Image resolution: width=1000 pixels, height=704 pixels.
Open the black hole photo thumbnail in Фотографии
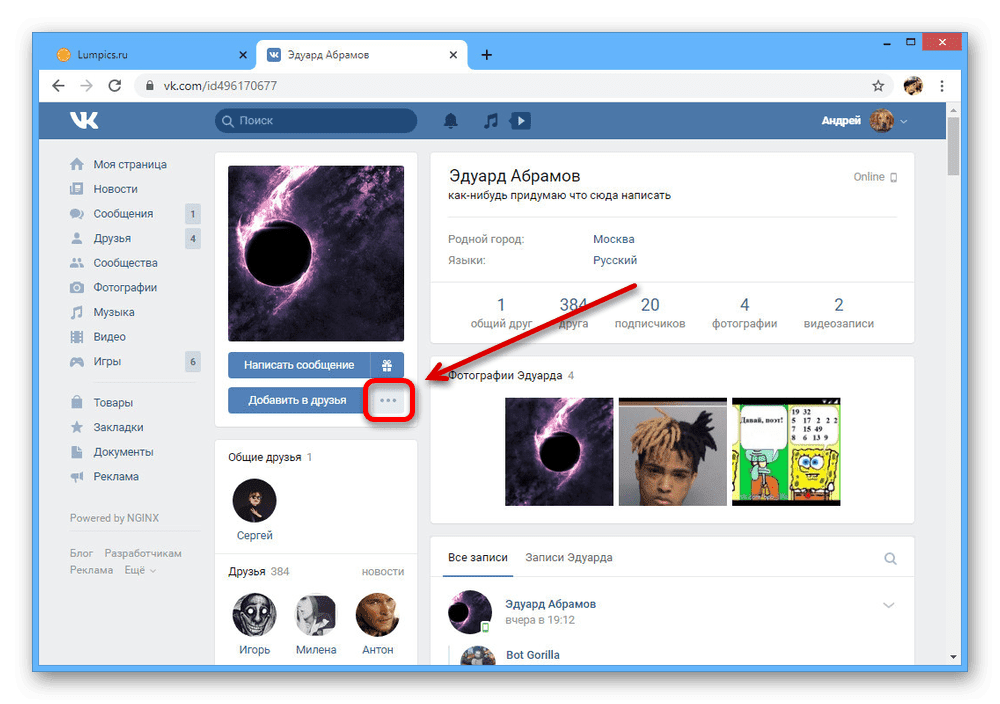(x=559, y=452)
